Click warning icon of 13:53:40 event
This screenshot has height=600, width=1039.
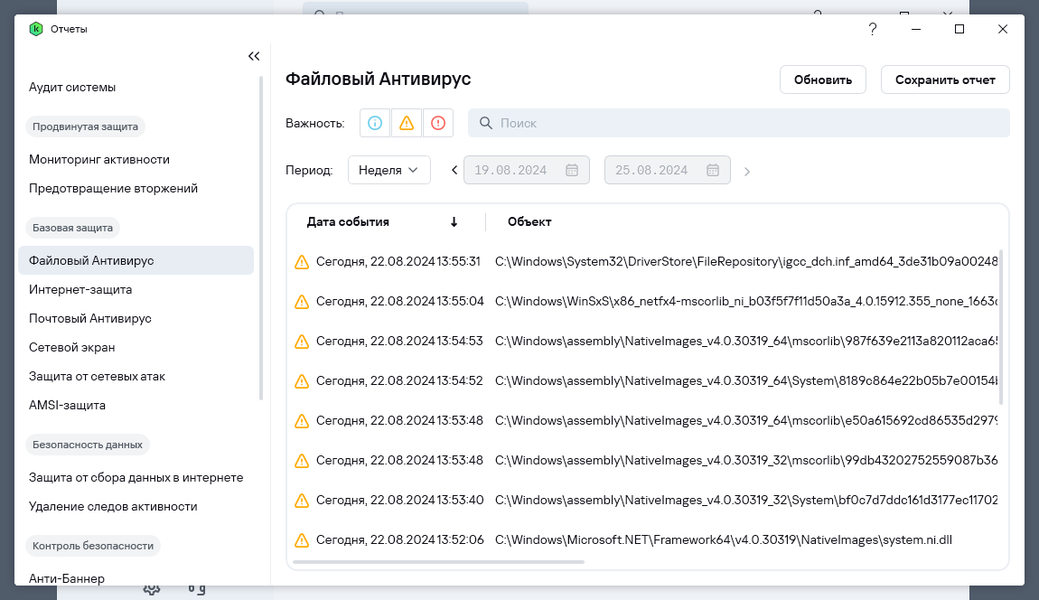coord(301,501)
